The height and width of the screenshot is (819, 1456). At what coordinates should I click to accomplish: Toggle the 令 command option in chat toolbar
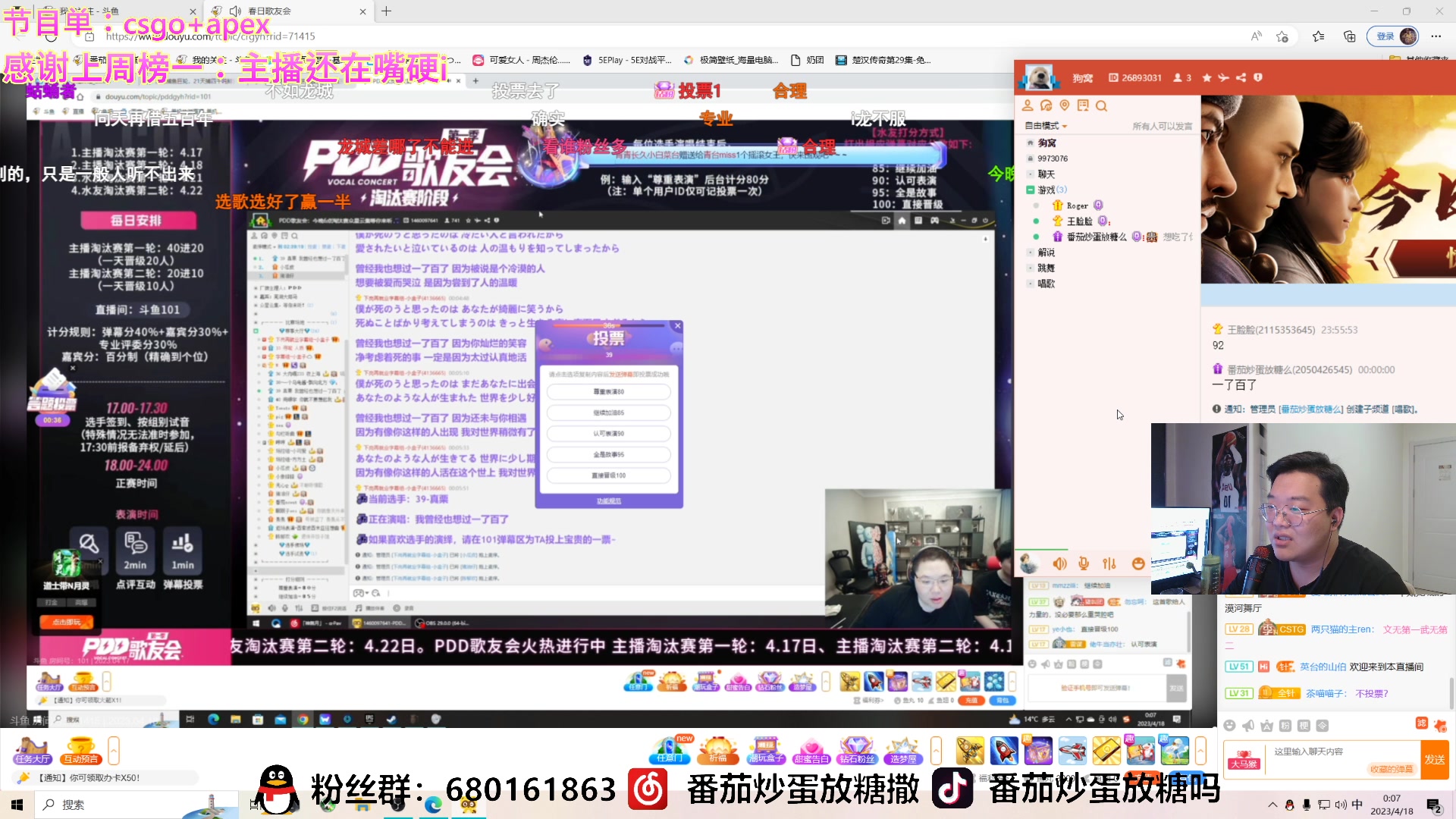(1323, 726)
